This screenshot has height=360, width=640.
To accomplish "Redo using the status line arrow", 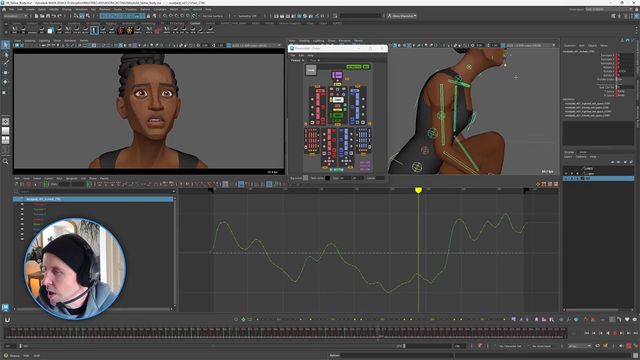I will point(60,16).
